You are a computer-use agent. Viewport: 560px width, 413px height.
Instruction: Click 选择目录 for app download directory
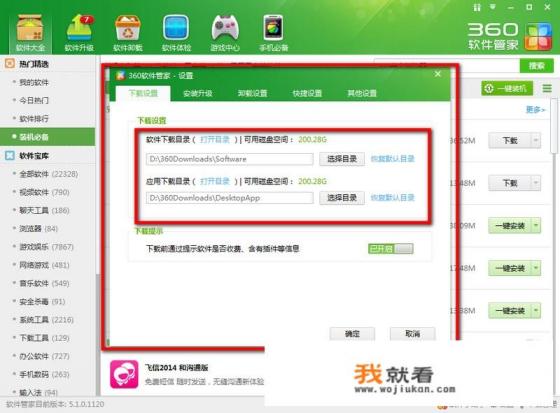tap(342, 198)
